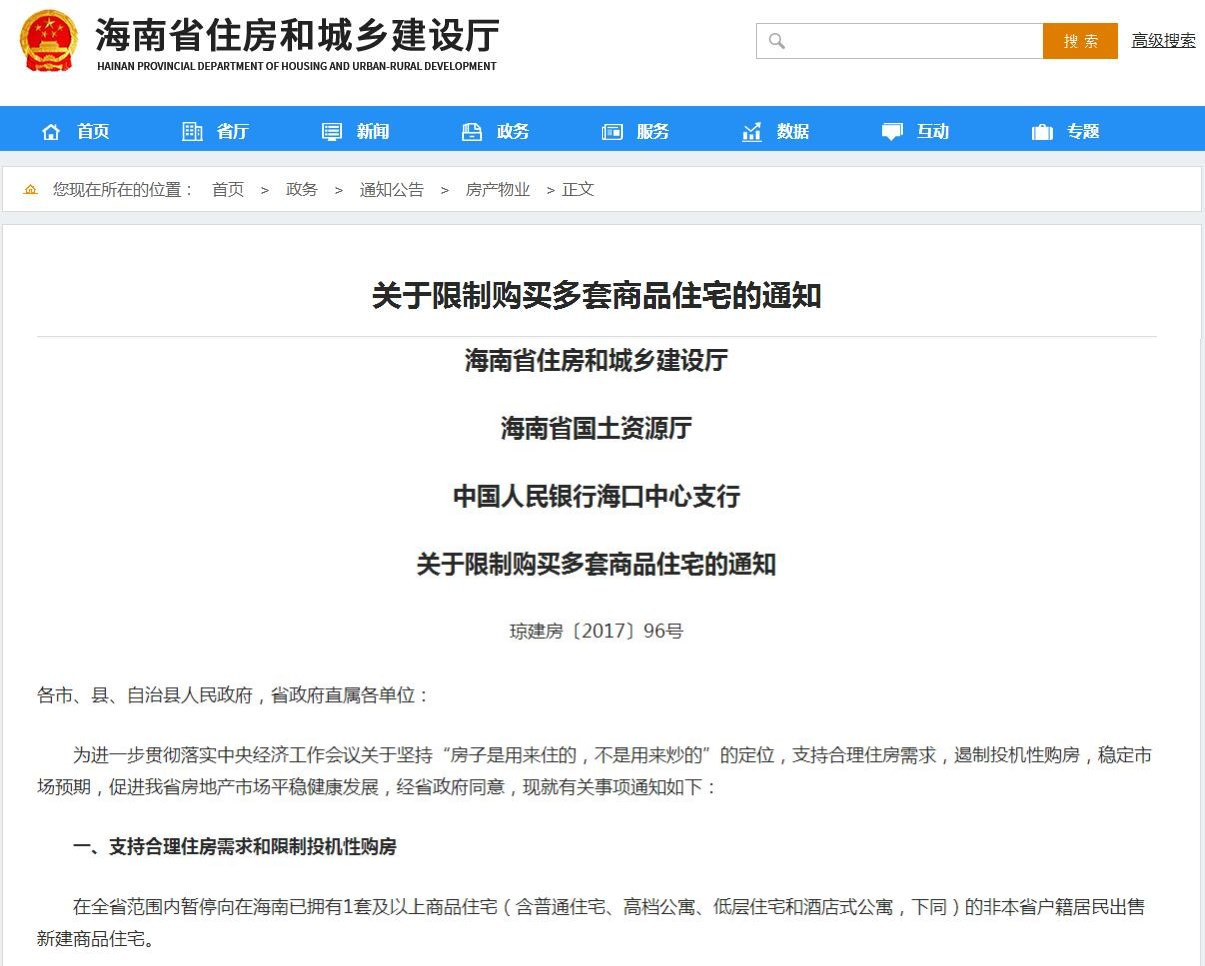1205x966 pixels.
Task: Click the icon beside 政务 in navigation
Action: (472, 132)
